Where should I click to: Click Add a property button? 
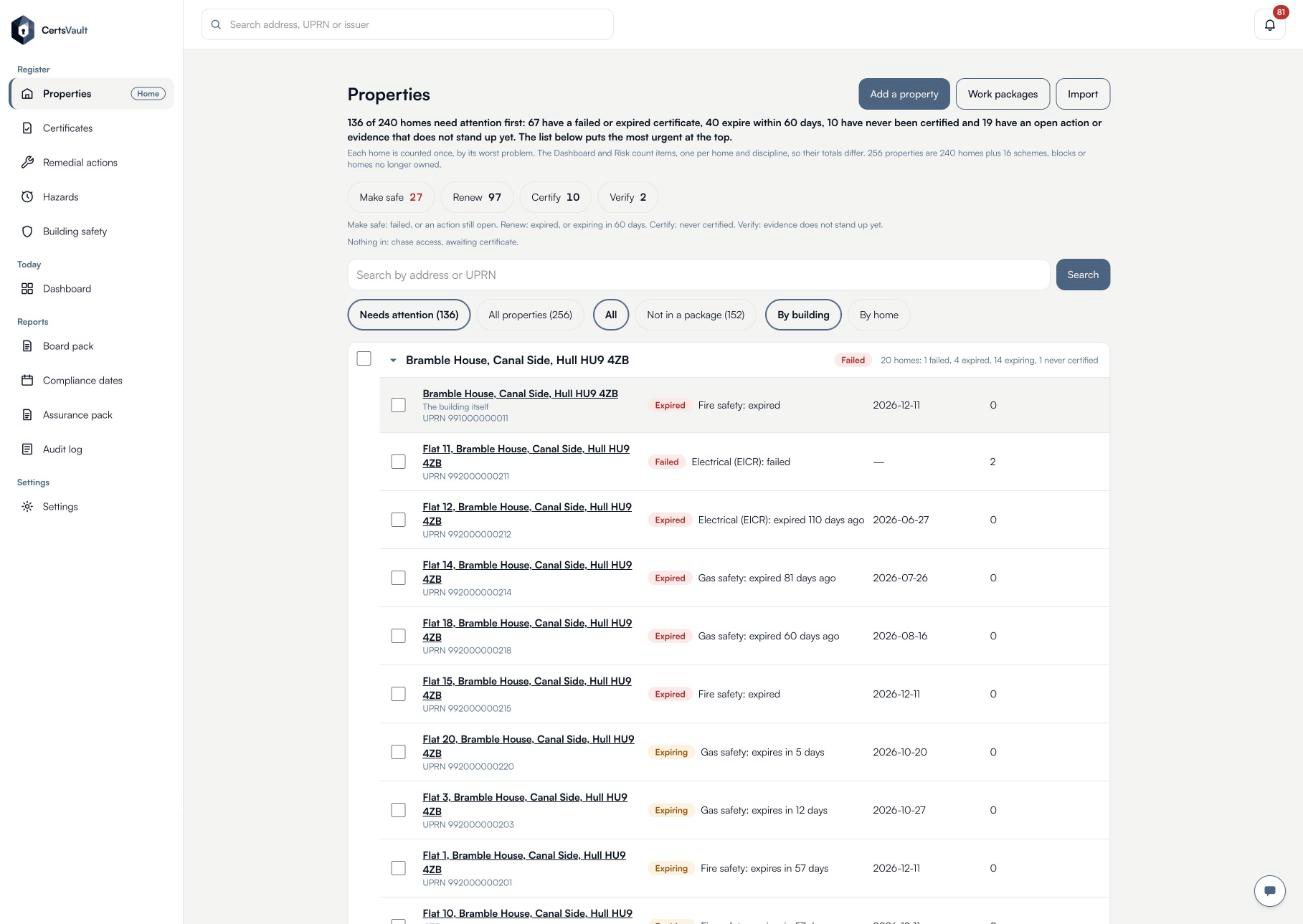click(x=904, y=94)
